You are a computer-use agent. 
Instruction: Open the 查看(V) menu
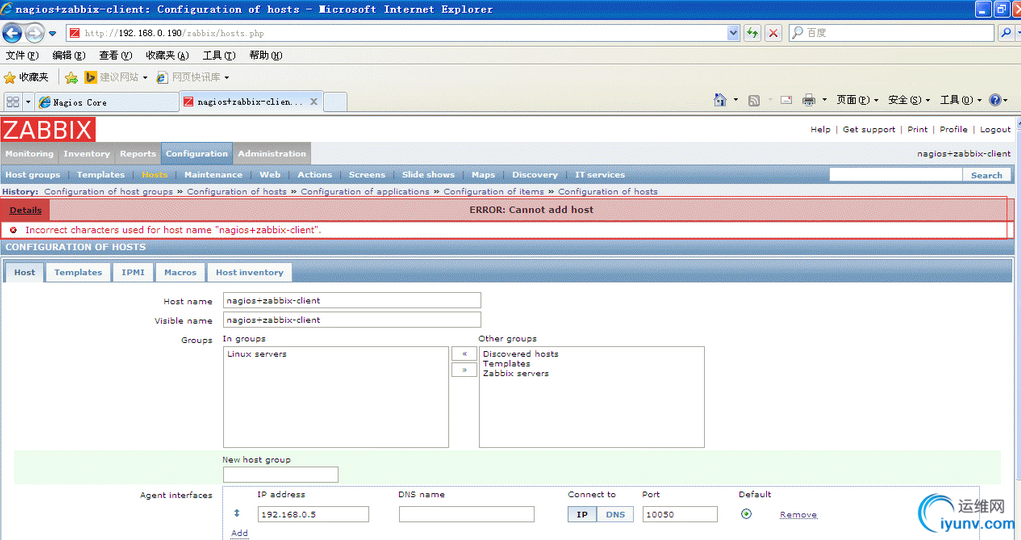(115, 55)
